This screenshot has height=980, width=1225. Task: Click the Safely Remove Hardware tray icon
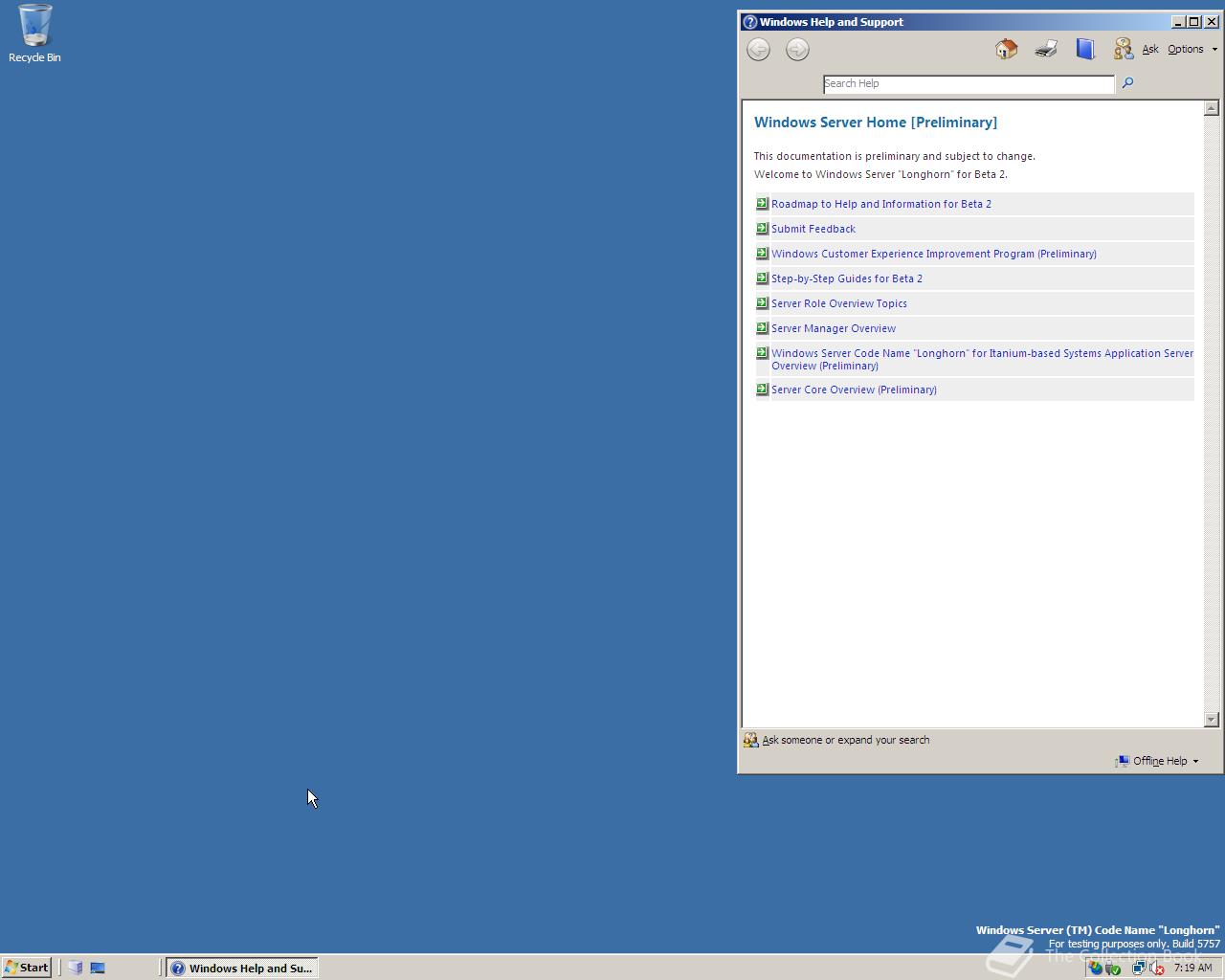[x=1113, y=968]
